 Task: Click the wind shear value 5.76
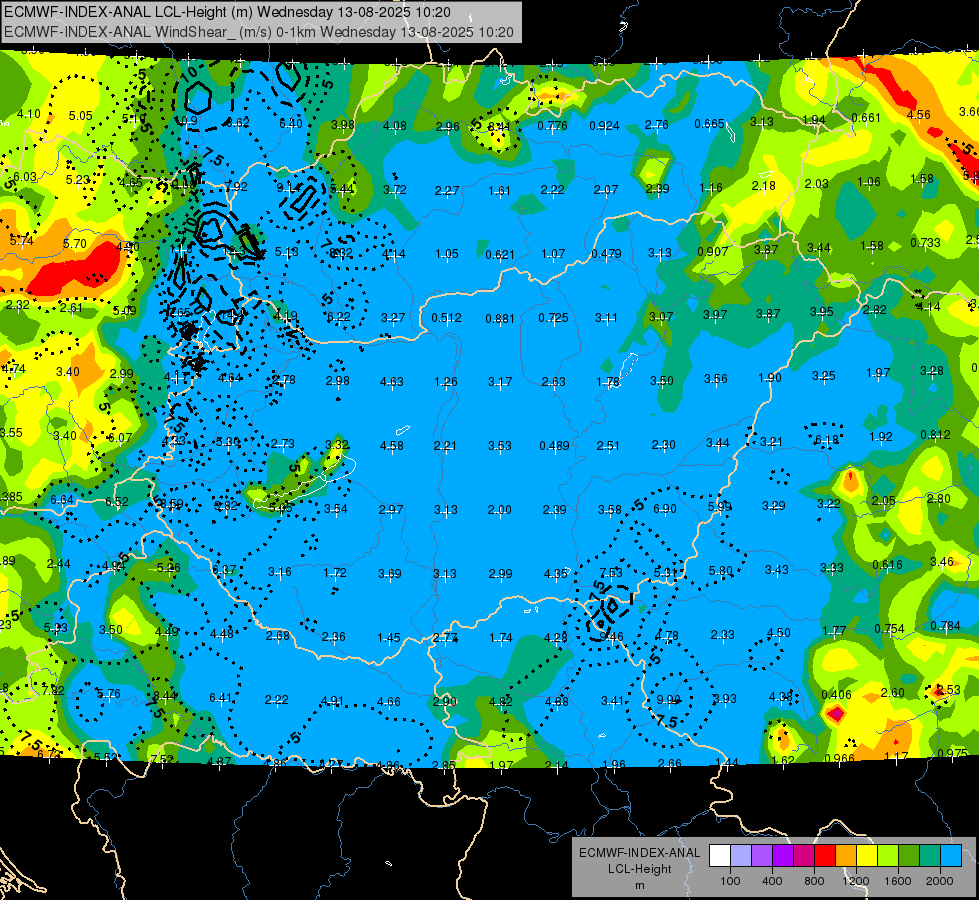coord(108,693)
